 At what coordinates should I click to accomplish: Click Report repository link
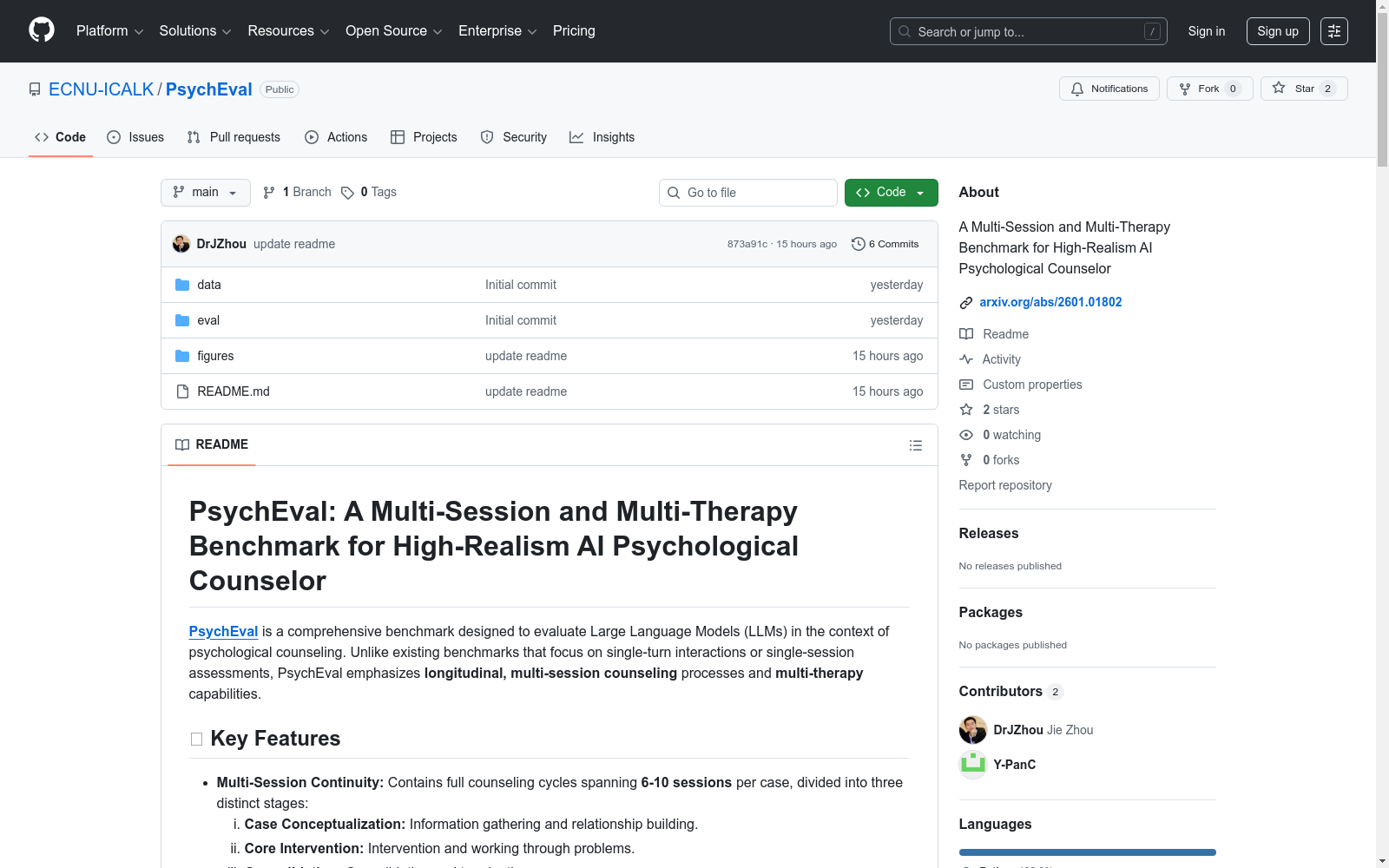[1005, 485]
